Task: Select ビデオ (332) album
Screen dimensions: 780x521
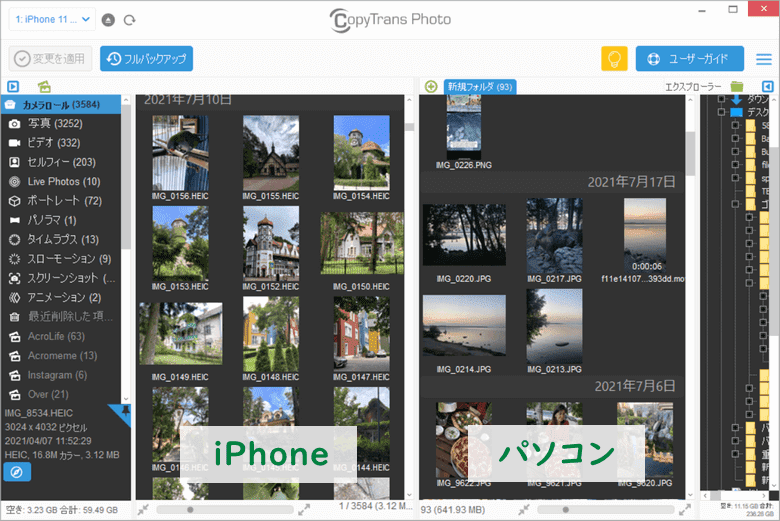Action: pyautogui.click(x=61, y=143)
